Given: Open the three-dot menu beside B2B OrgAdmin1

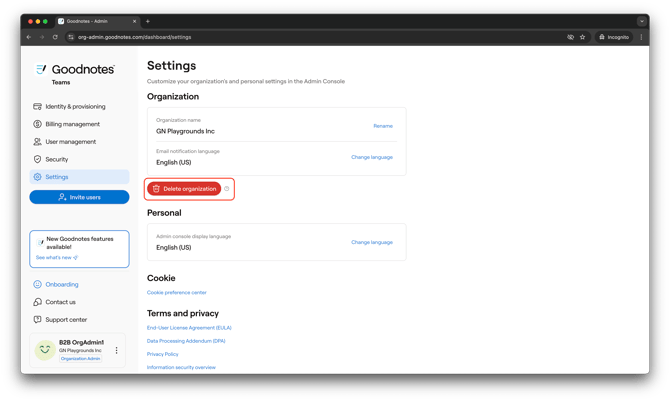Looking at the screenshot, I should (x=117, y=351).
